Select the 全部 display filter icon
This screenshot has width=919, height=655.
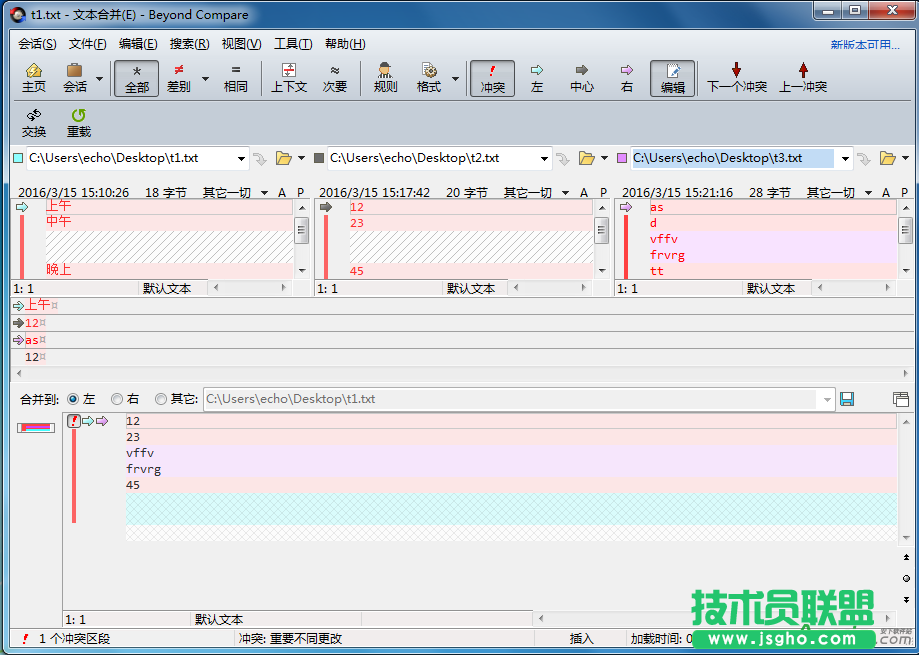click(x=135, y=78)
